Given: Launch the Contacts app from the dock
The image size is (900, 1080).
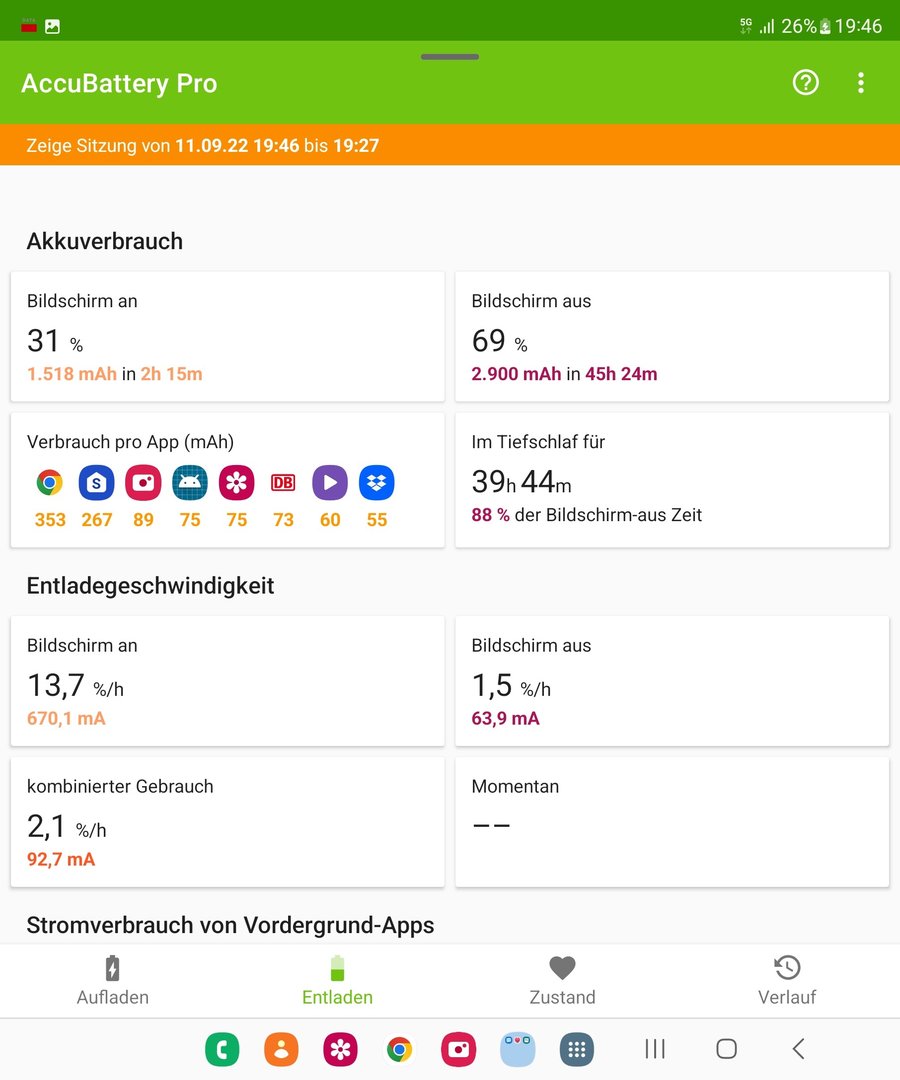Looking at the screenshot, I should [x=281, y=1049].
